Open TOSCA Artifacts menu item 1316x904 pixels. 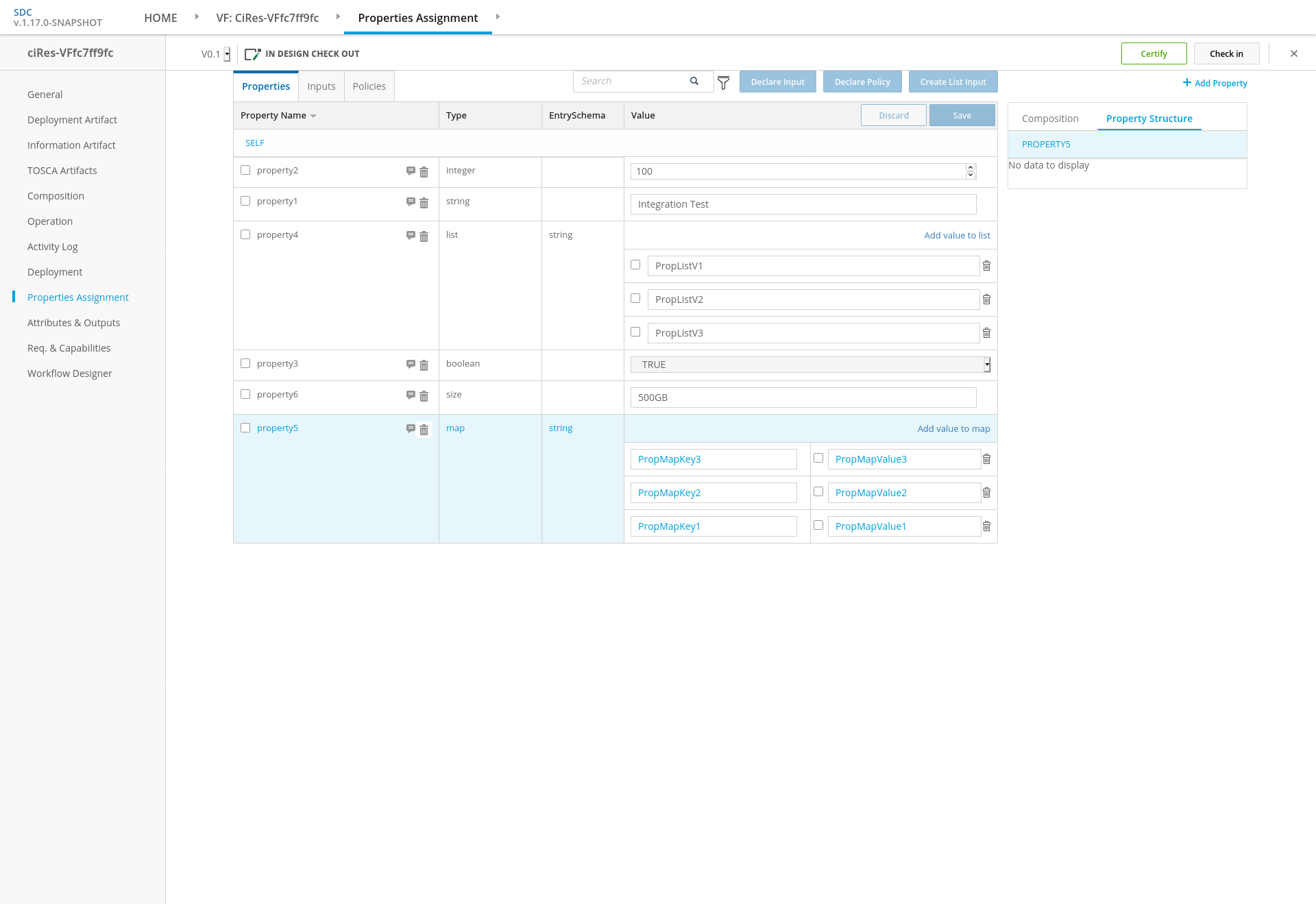[x=62, y=171]
